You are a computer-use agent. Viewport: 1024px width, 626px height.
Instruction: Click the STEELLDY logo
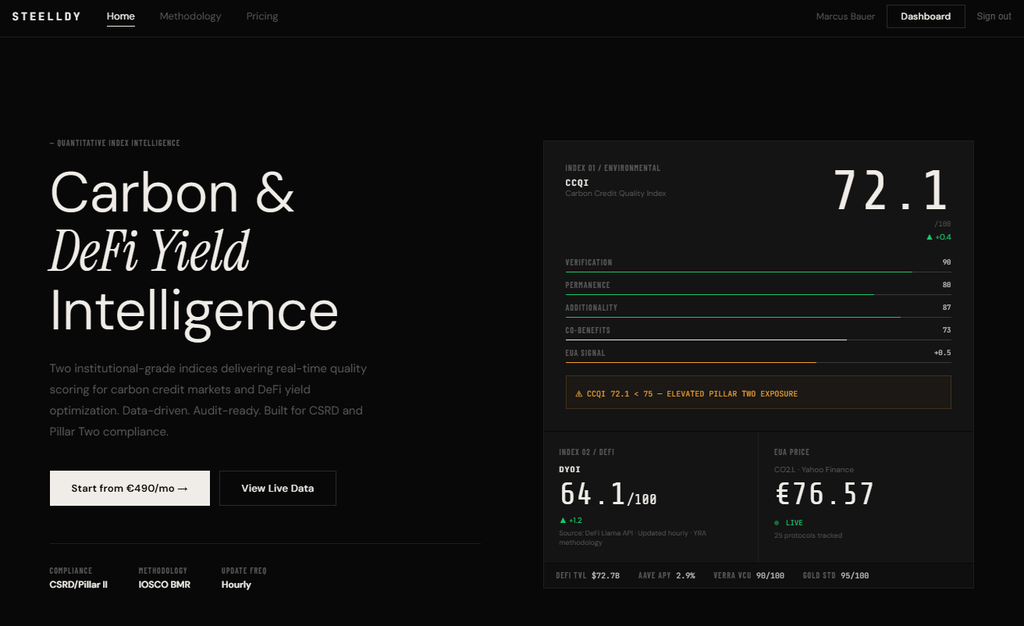[x=46, y=16]
